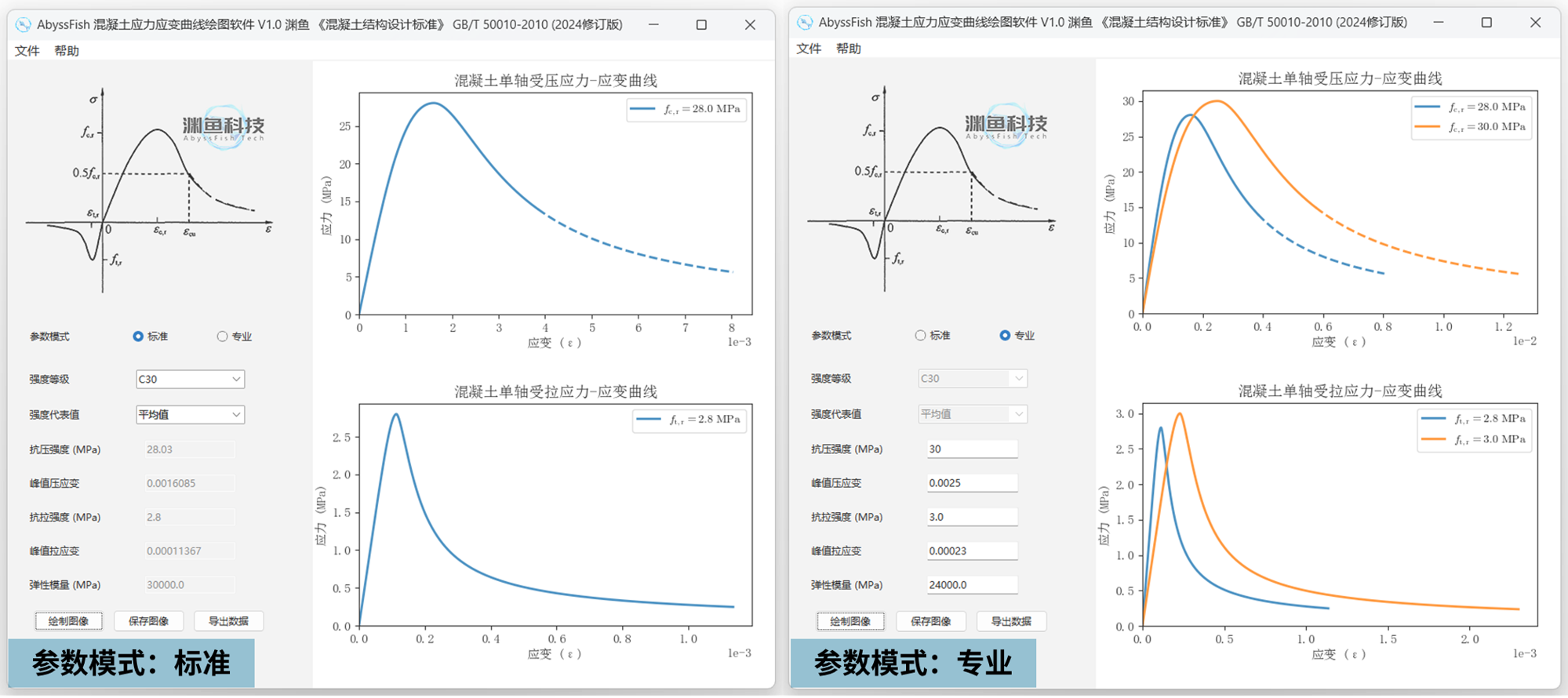This screenshot has height=698, width=1568.
Task: Click the disabled 平均值 dropdown in right window
Action: (973, 414)
